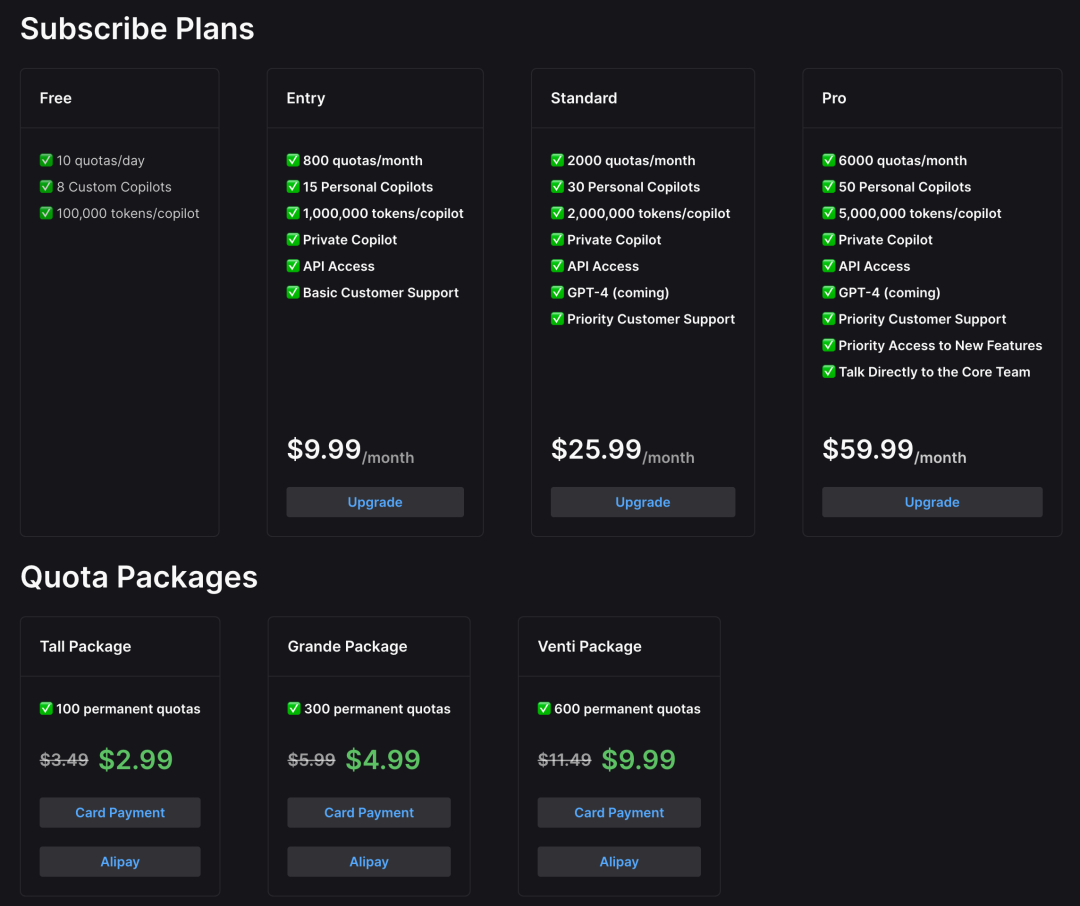Click checkmark next to Talk Directly to Core Team
The width and height of the screenshot is (1080, 906).
pyautogui.click(x=829, y=372)
